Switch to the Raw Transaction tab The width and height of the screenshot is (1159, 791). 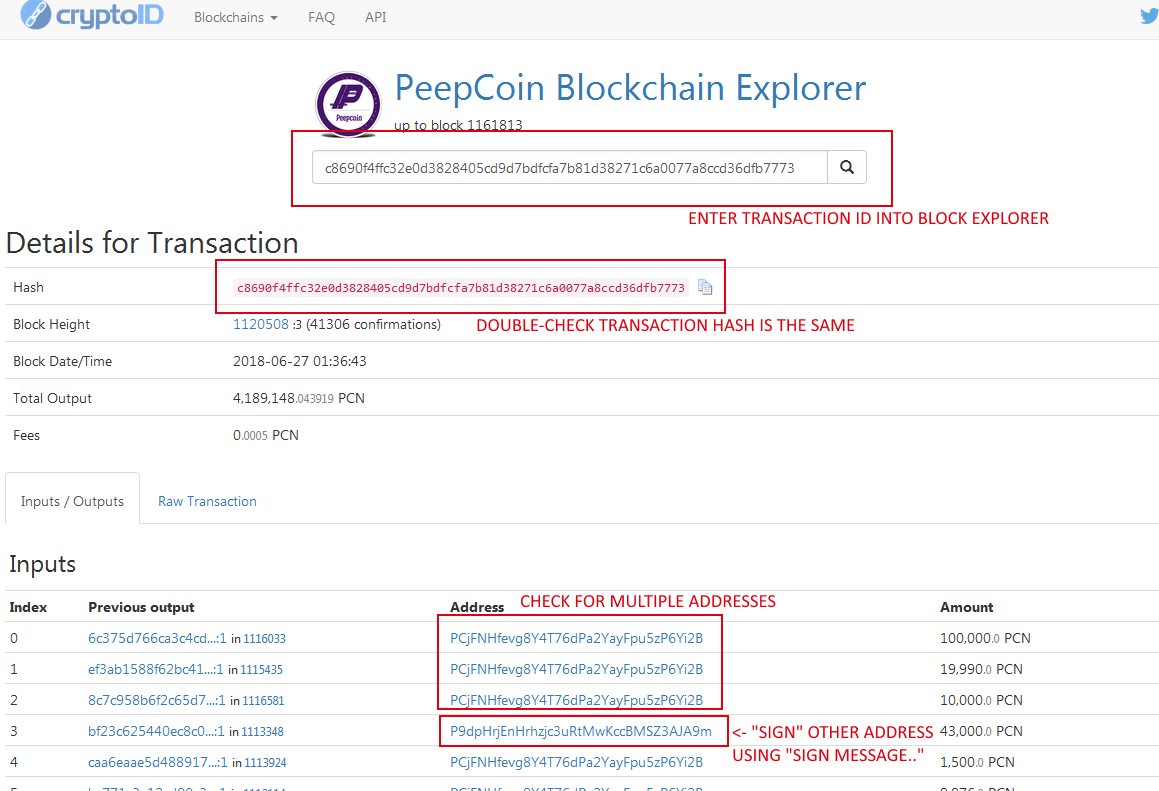point(208,501)
